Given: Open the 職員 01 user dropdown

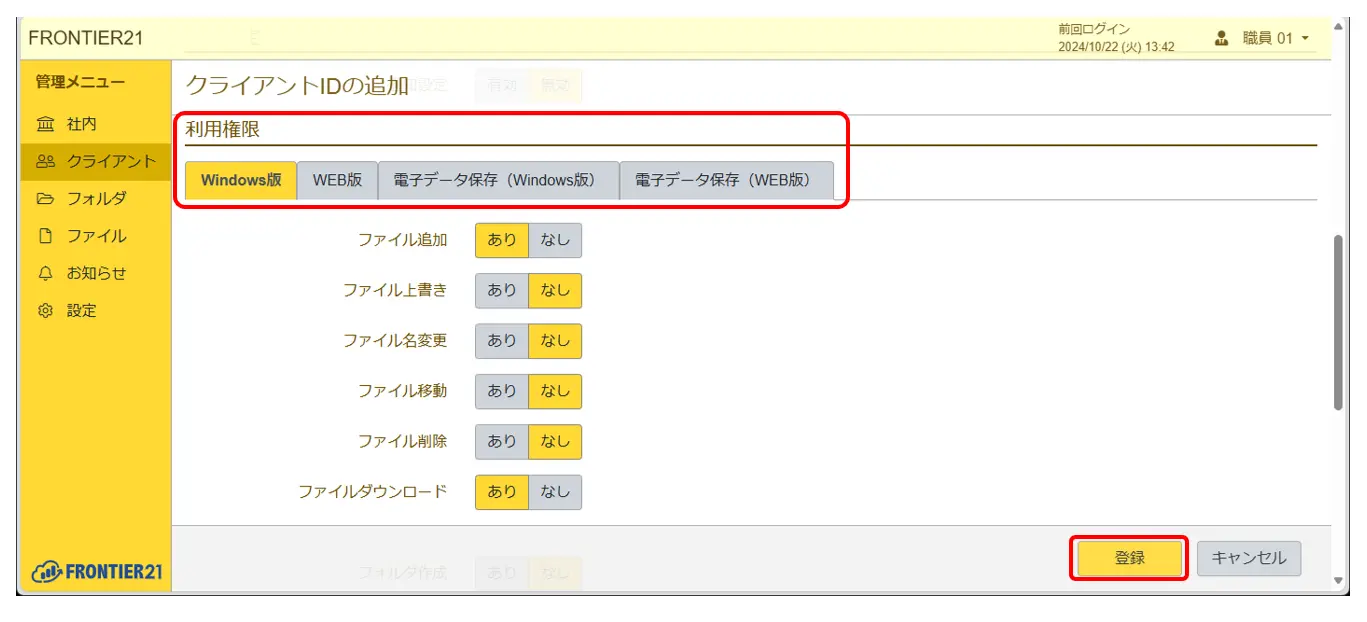Looking at the screenshot, I should 1266,39.
